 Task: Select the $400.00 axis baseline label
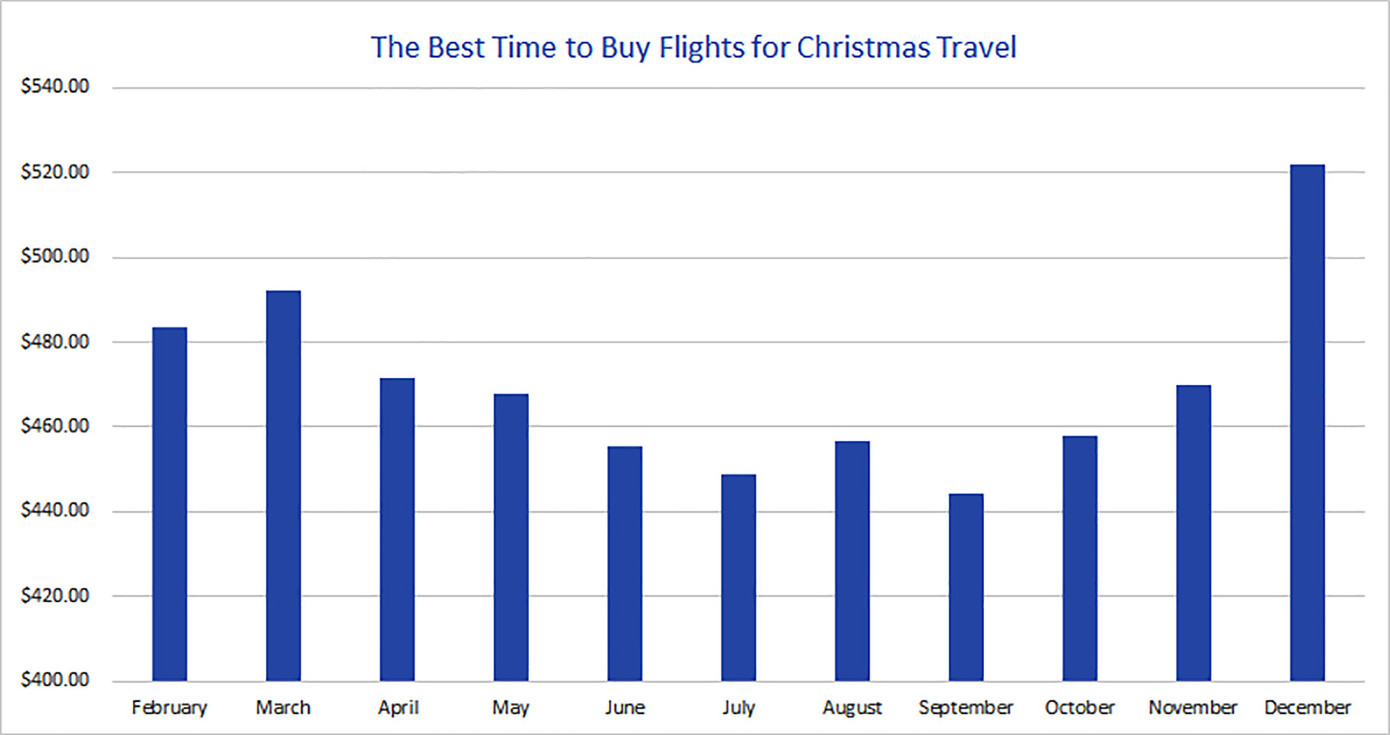pyautogui.click(x=55, y=681)
